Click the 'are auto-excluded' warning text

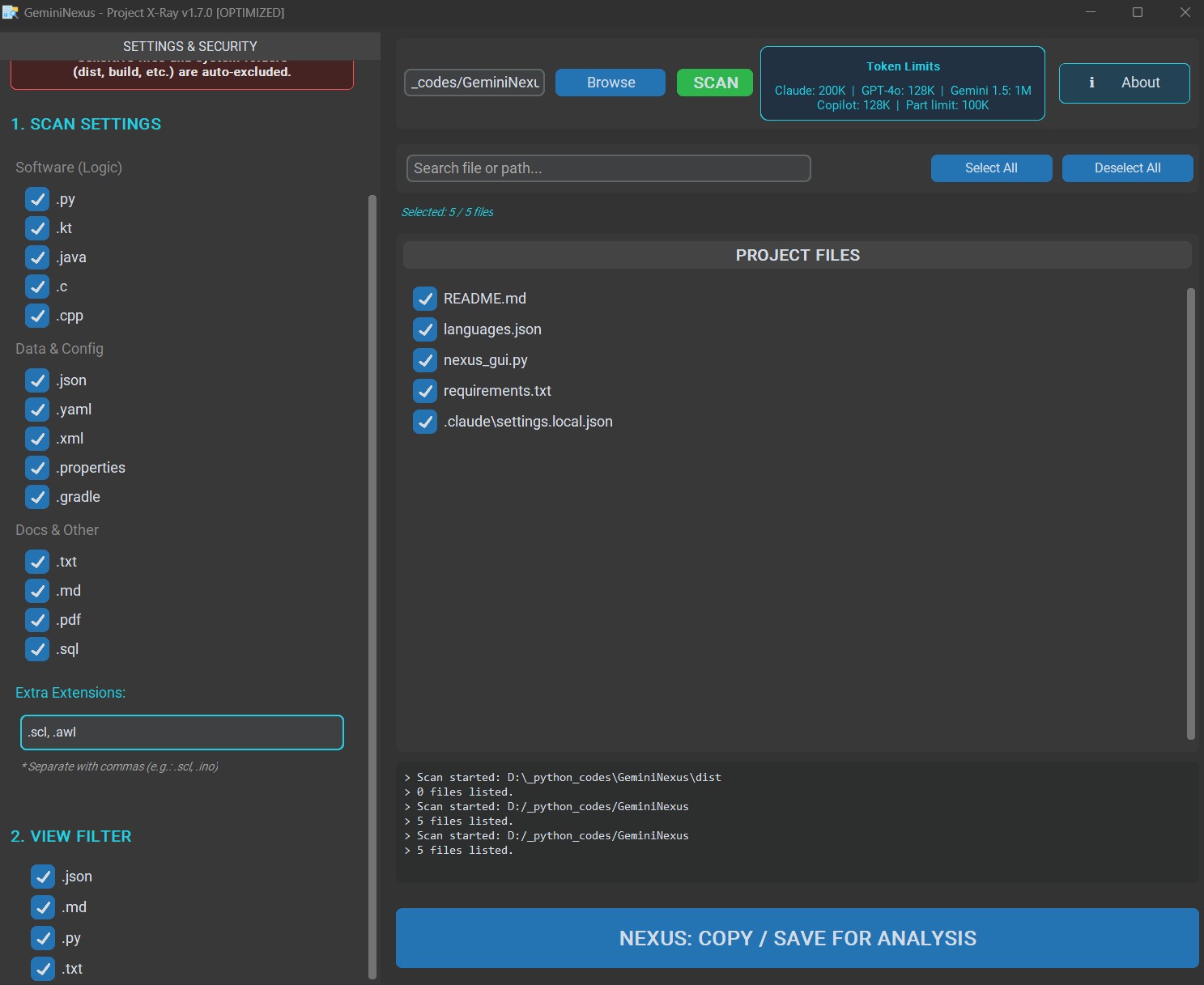182,72
